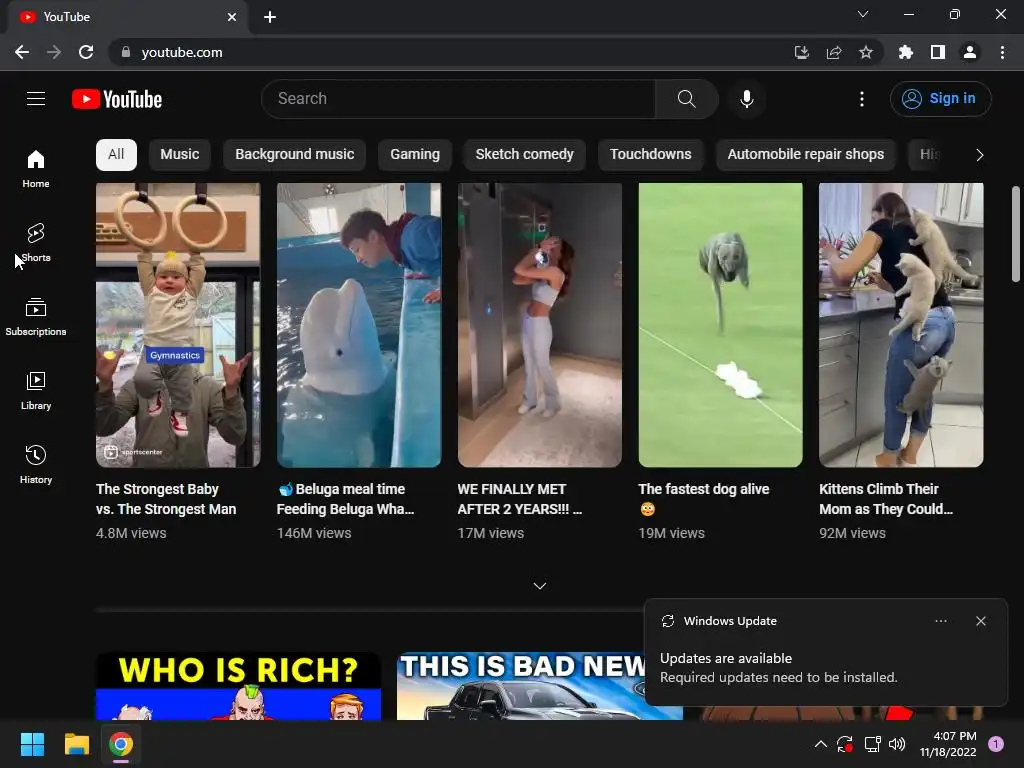Open the WHO IS RICH? video thumbnail

coord(238,686)
